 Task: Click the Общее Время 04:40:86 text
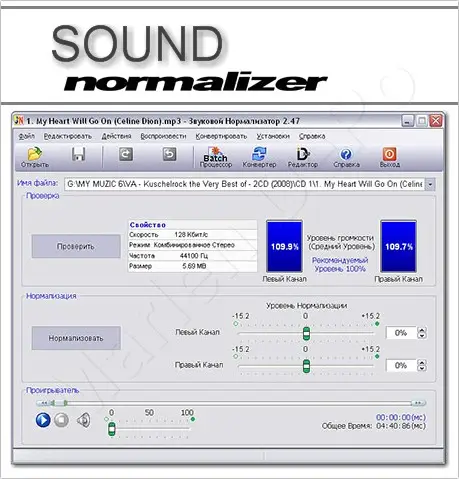pyautogui.click(x=374, y=426)
